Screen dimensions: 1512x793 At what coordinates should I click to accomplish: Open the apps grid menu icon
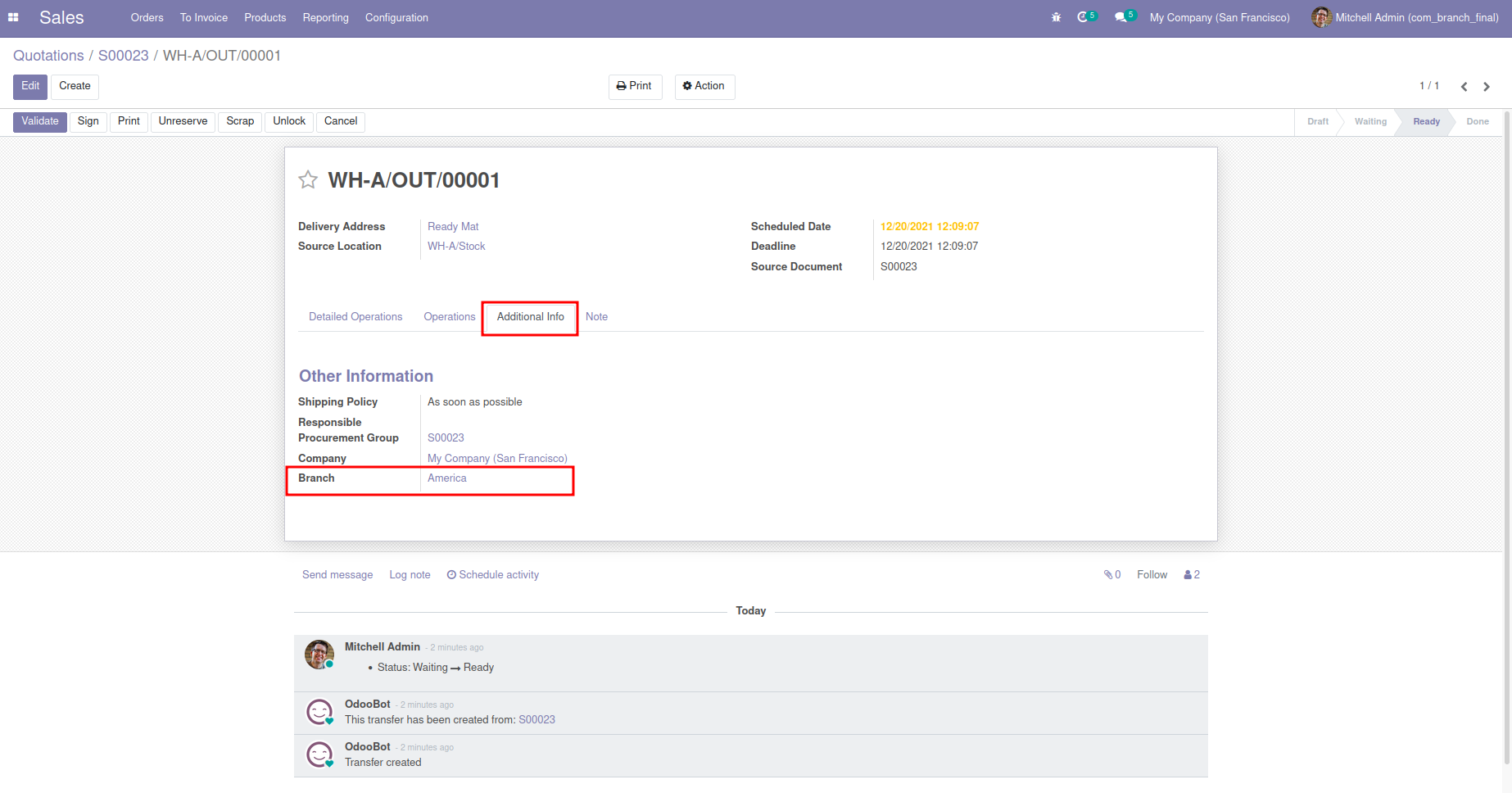13,17
